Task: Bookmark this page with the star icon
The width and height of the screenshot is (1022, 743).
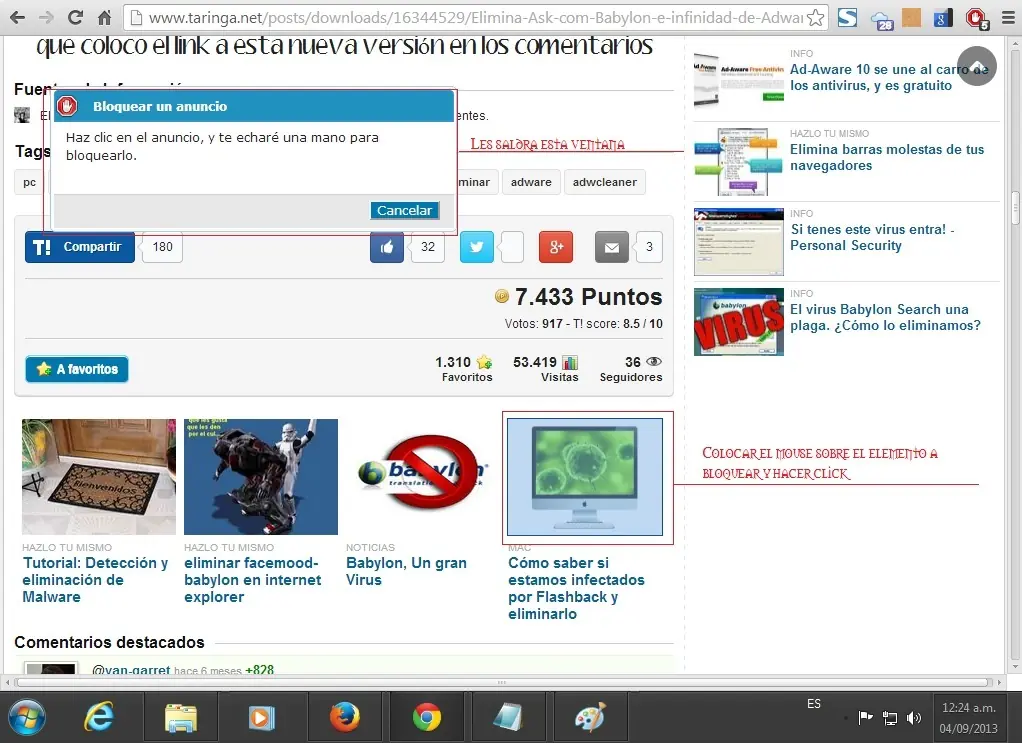Action: tap(815, 18)
